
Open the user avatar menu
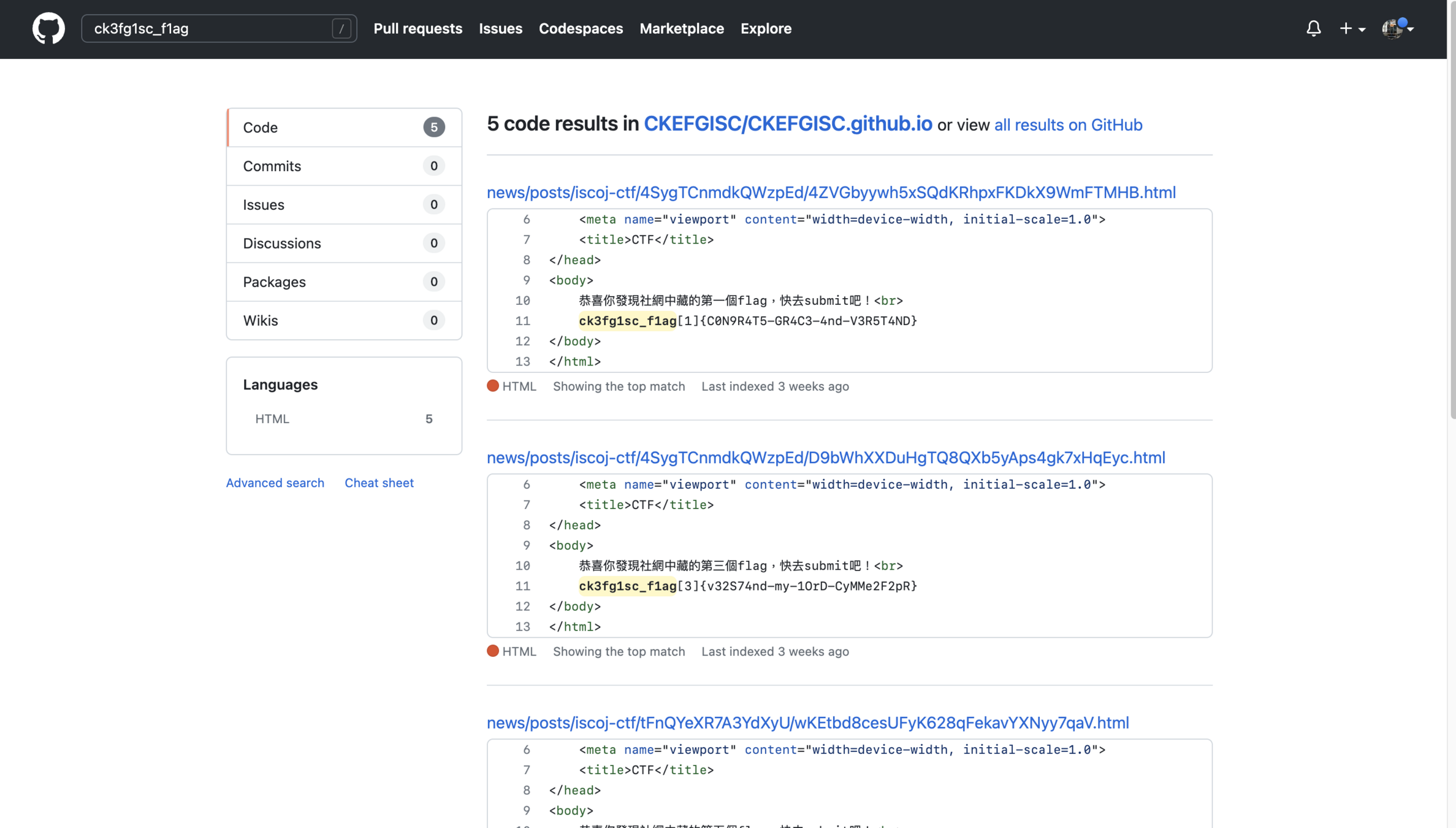coord(1397,28)
